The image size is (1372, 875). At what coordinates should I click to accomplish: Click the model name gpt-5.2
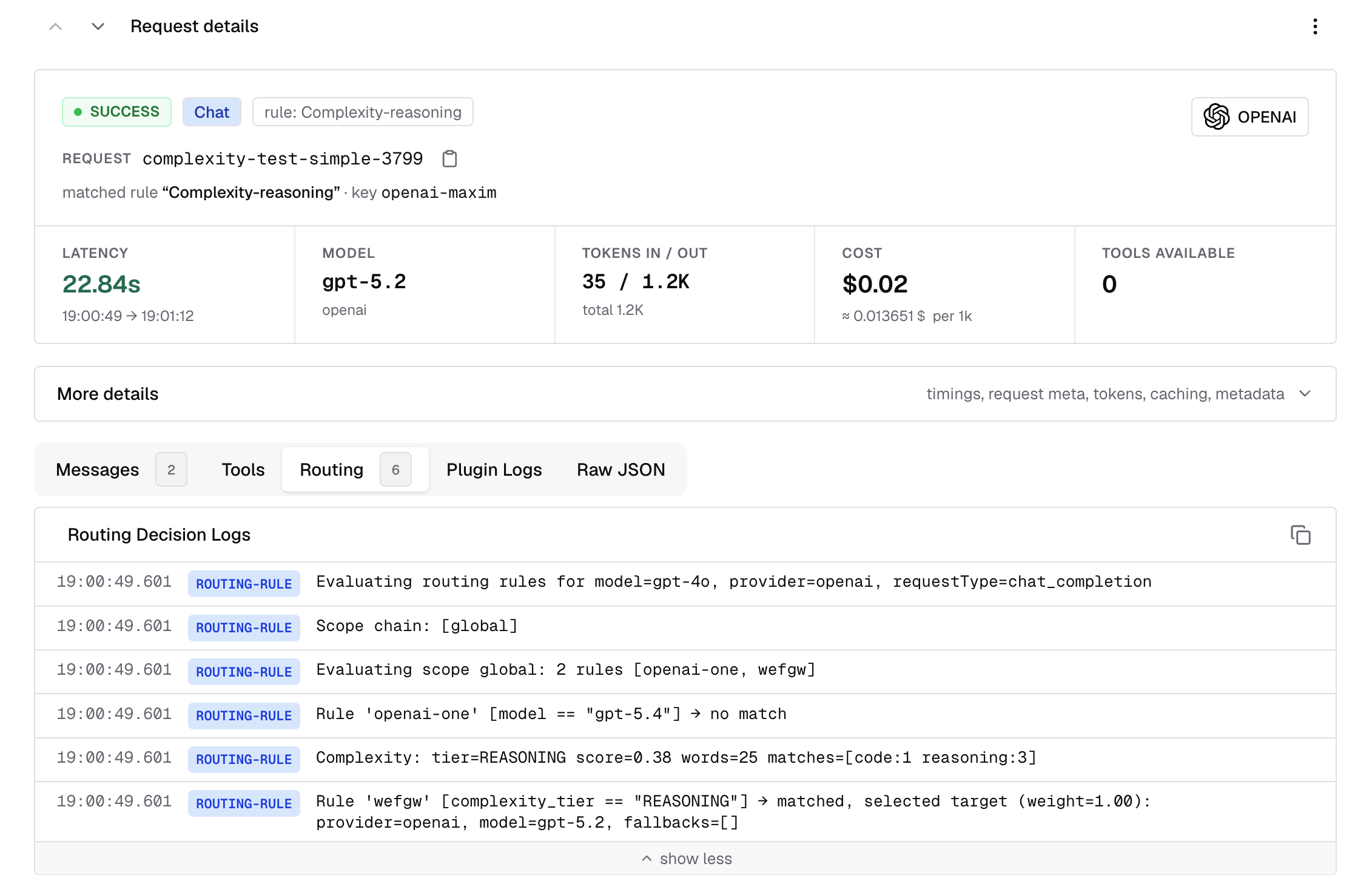(364, 282)
